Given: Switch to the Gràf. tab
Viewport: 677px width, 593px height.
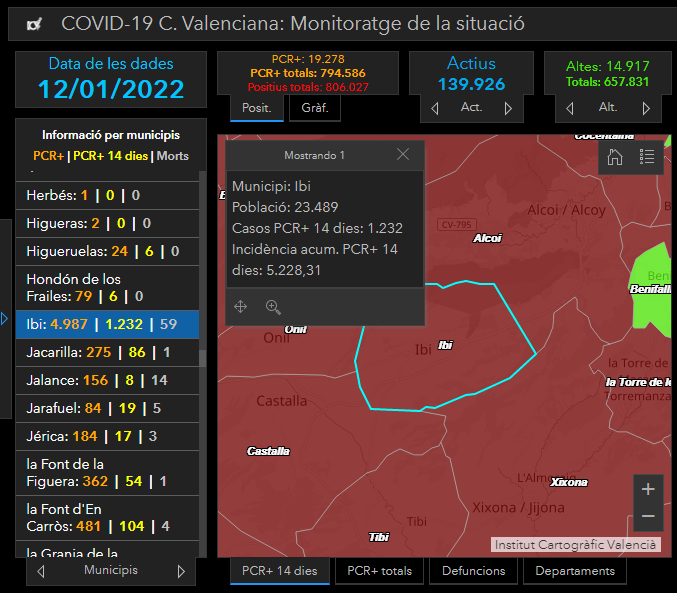Looking at the screenshot, I should tap(315, 108).
